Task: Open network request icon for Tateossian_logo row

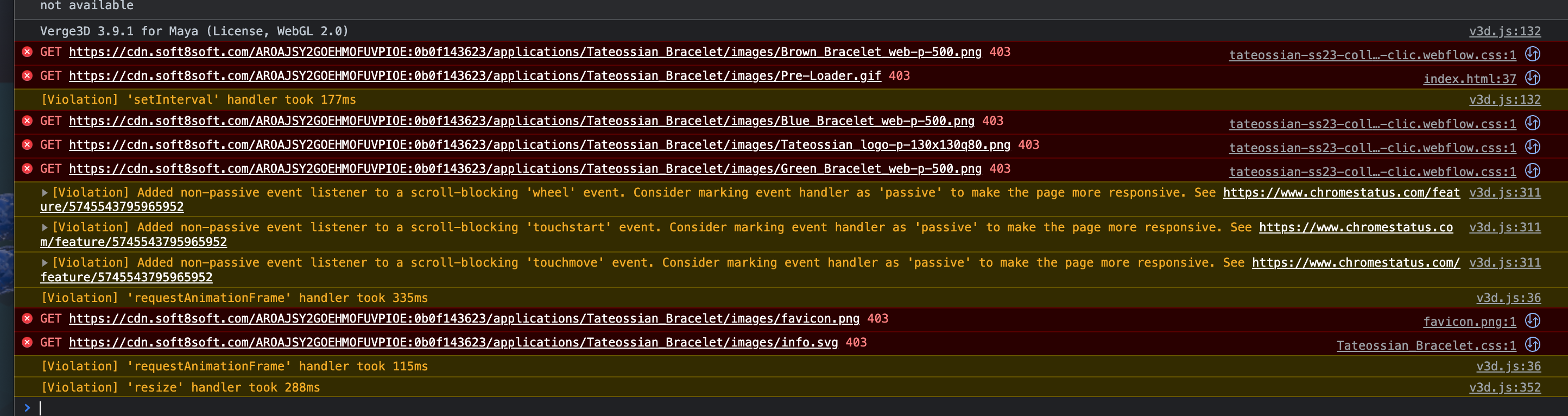Action: coord(1533,147)
